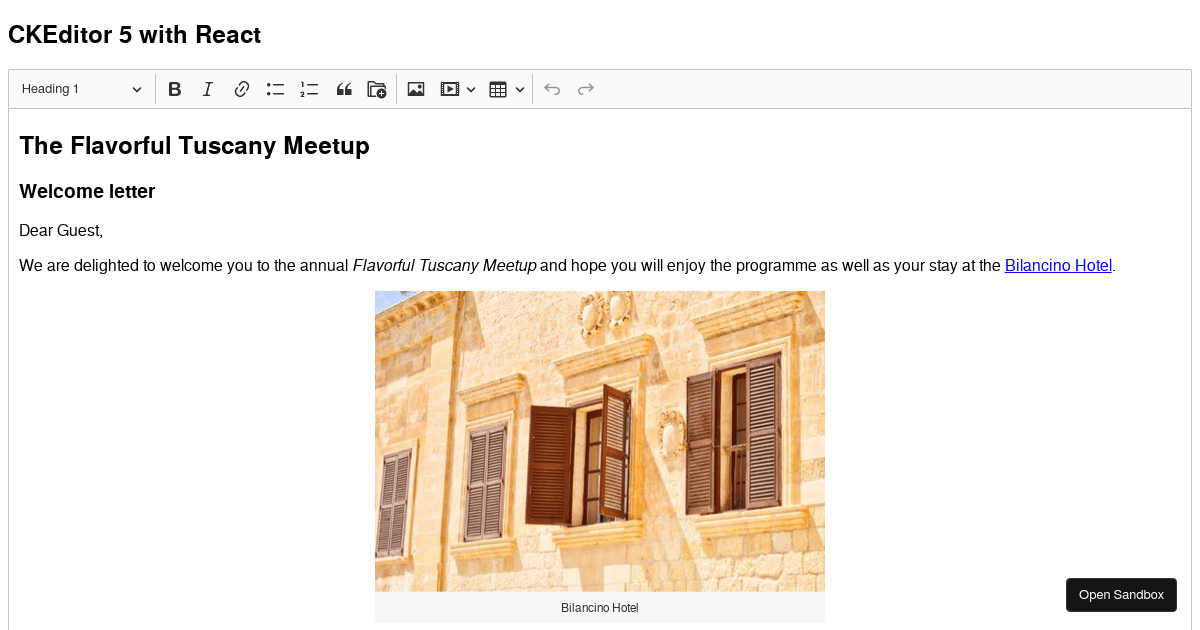Toggle bold formatting
Screen dimensions: 1200x630
(x=174, y=89)
